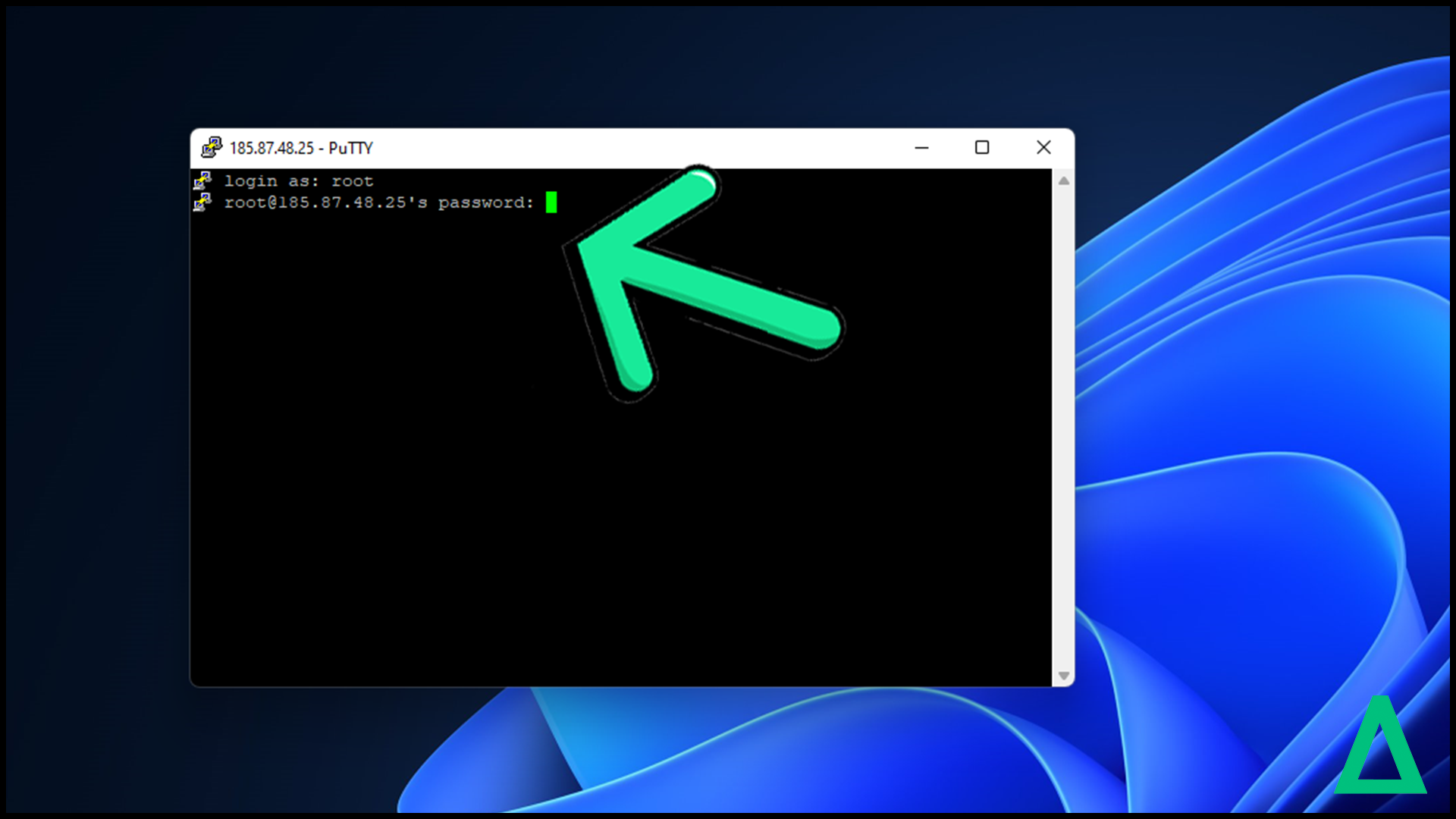Open the PuTTY system menu icon in title bar
1456x819 pixels.
[x=212, y=147]
